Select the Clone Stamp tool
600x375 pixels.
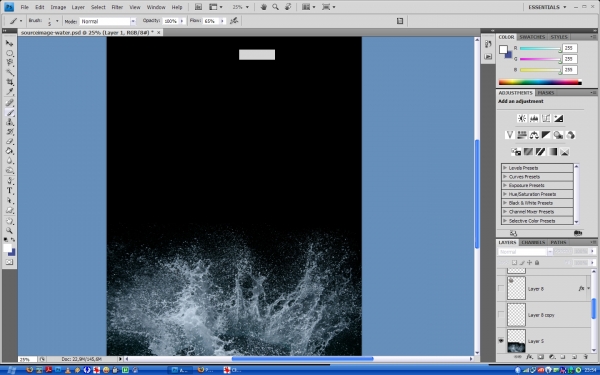pyautogui.click(x=9, y=122)
